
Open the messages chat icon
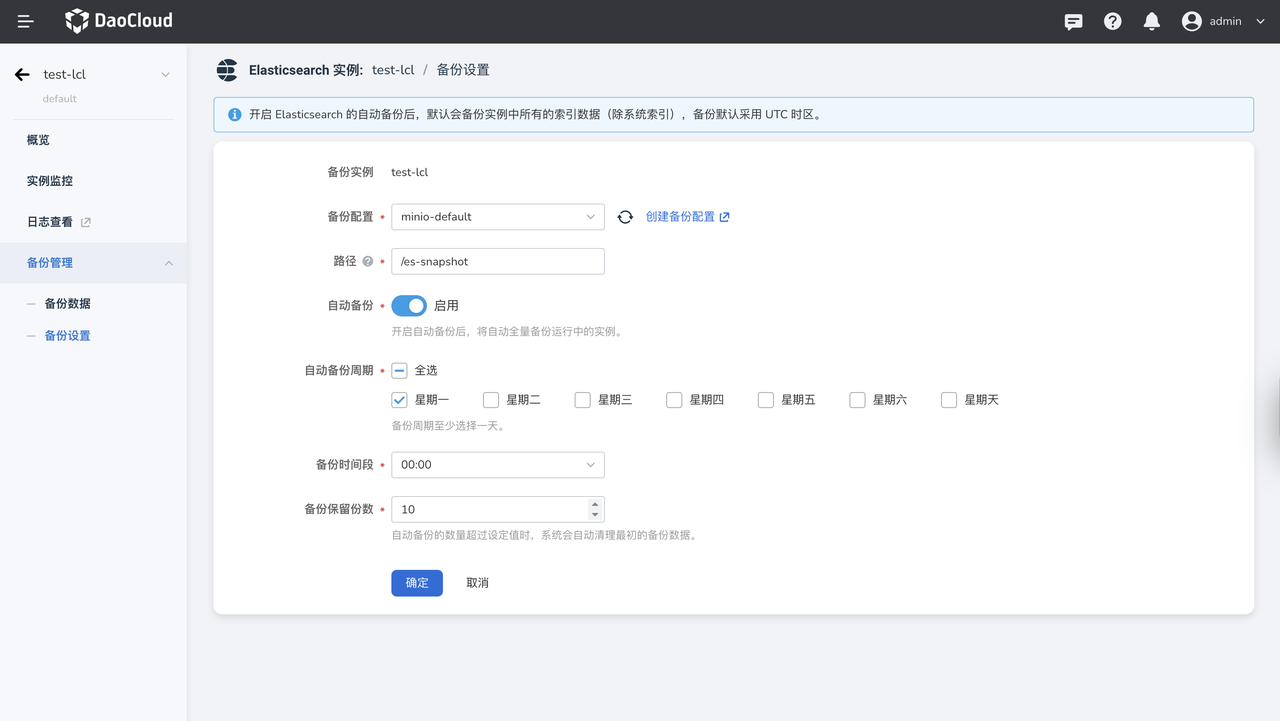tap(1073, 21)
